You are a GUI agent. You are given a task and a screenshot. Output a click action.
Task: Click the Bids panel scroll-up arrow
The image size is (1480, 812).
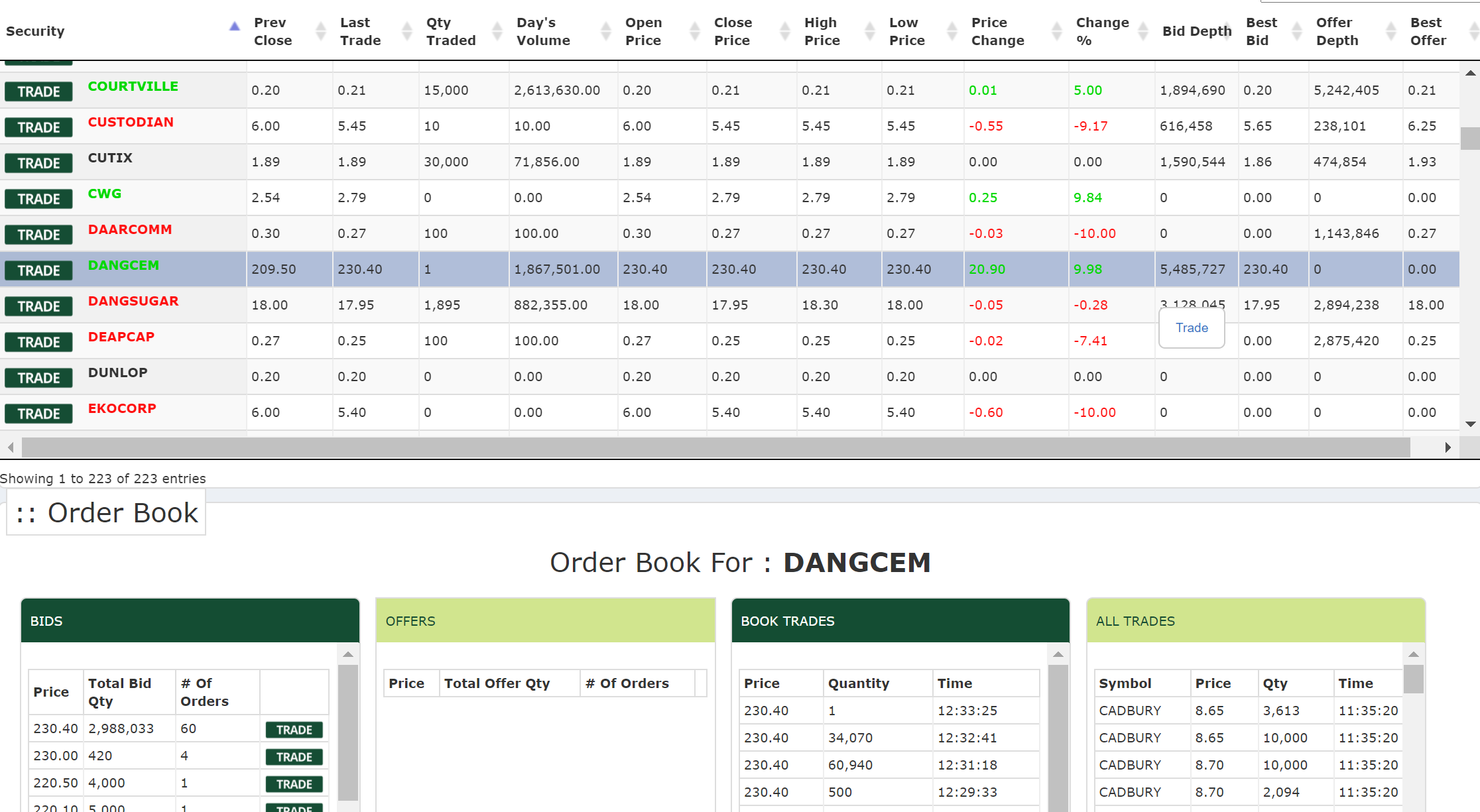click(x=348, y=655)
